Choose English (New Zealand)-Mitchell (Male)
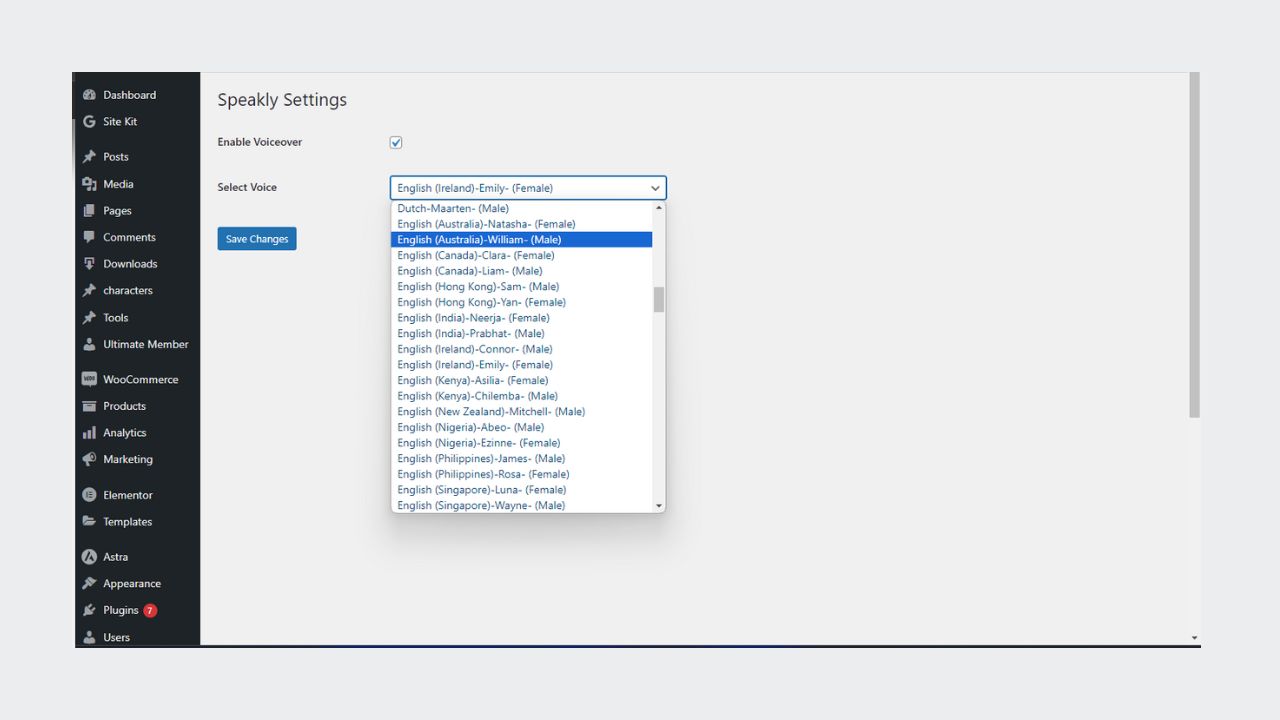 click(x=521, y=412)
